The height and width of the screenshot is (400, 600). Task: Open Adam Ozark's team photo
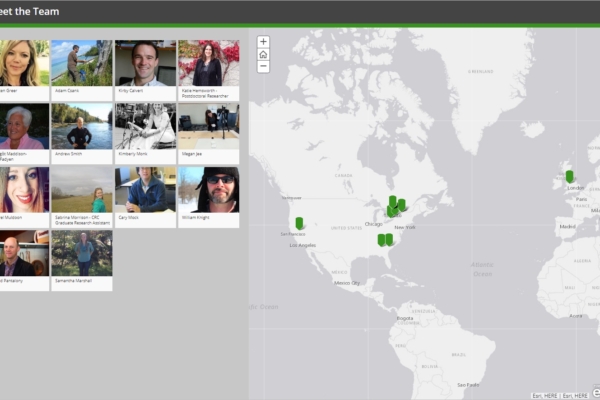tap(82, 63)
